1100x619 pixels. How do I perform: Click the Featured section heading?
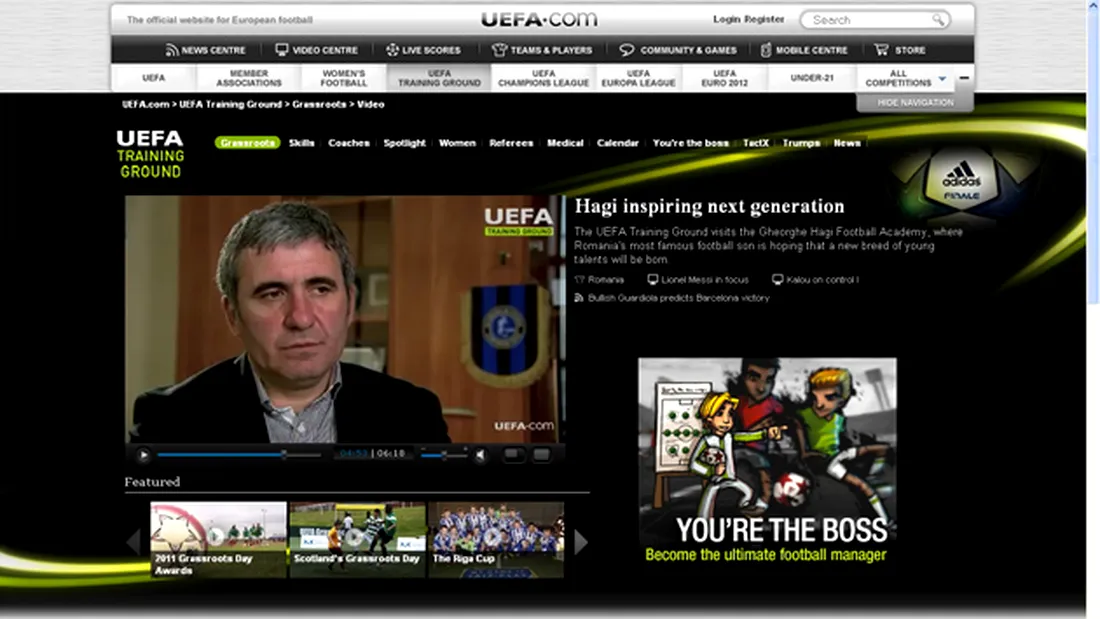(152, 481)
